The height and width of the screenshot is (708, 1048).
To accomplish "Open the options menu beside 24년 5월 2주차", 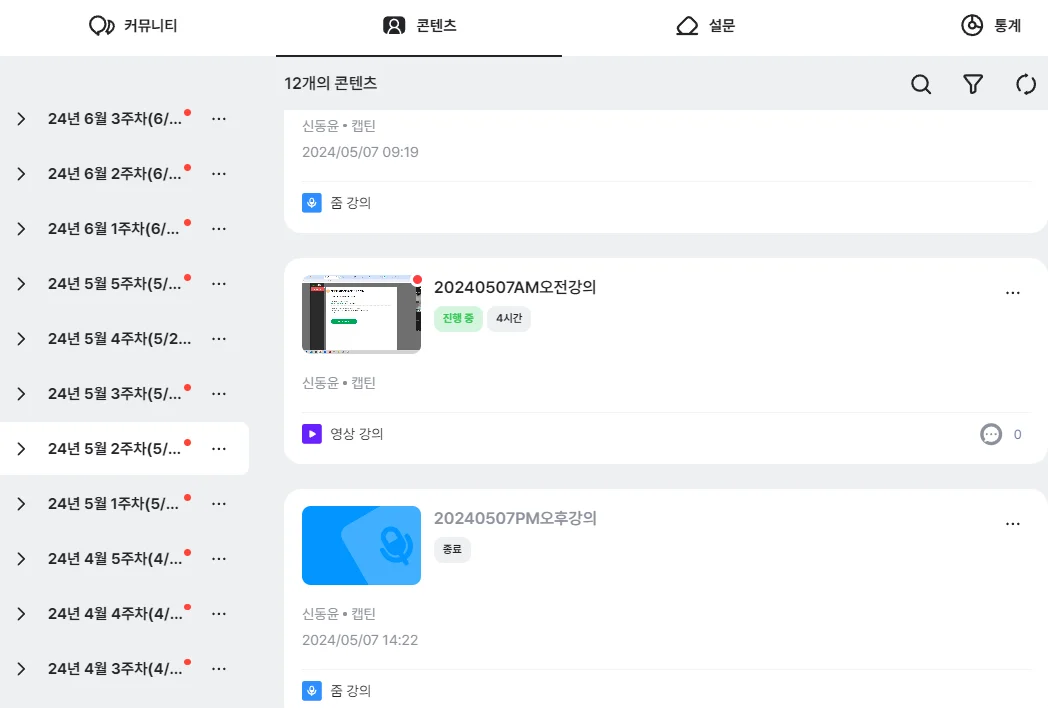I will coord(219,448).
